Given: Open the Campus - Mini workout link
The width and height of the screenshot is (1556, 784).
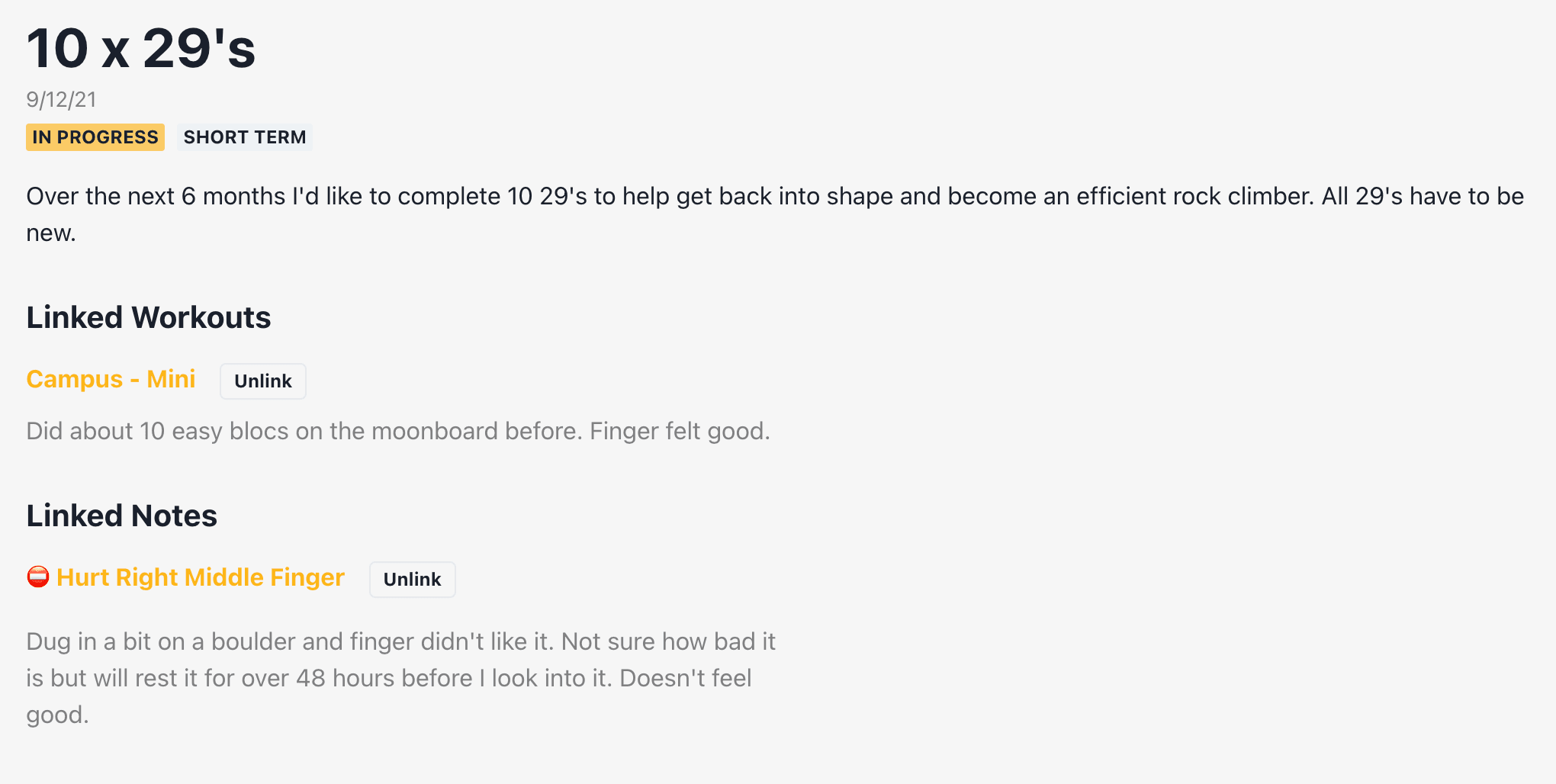Looking at the screenshot, I should pos(111,379).
